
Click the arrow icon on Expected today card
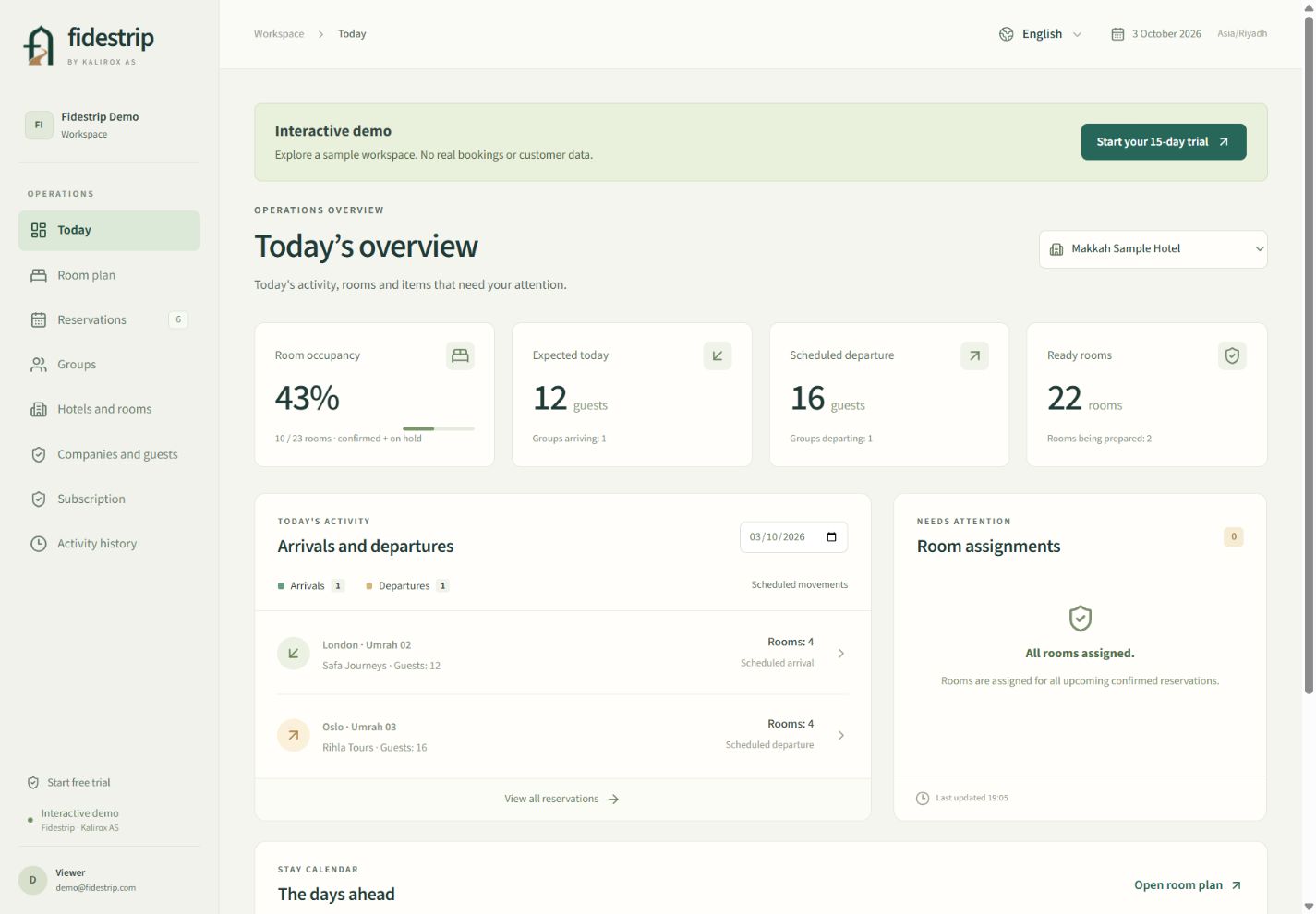coord(718,355)
